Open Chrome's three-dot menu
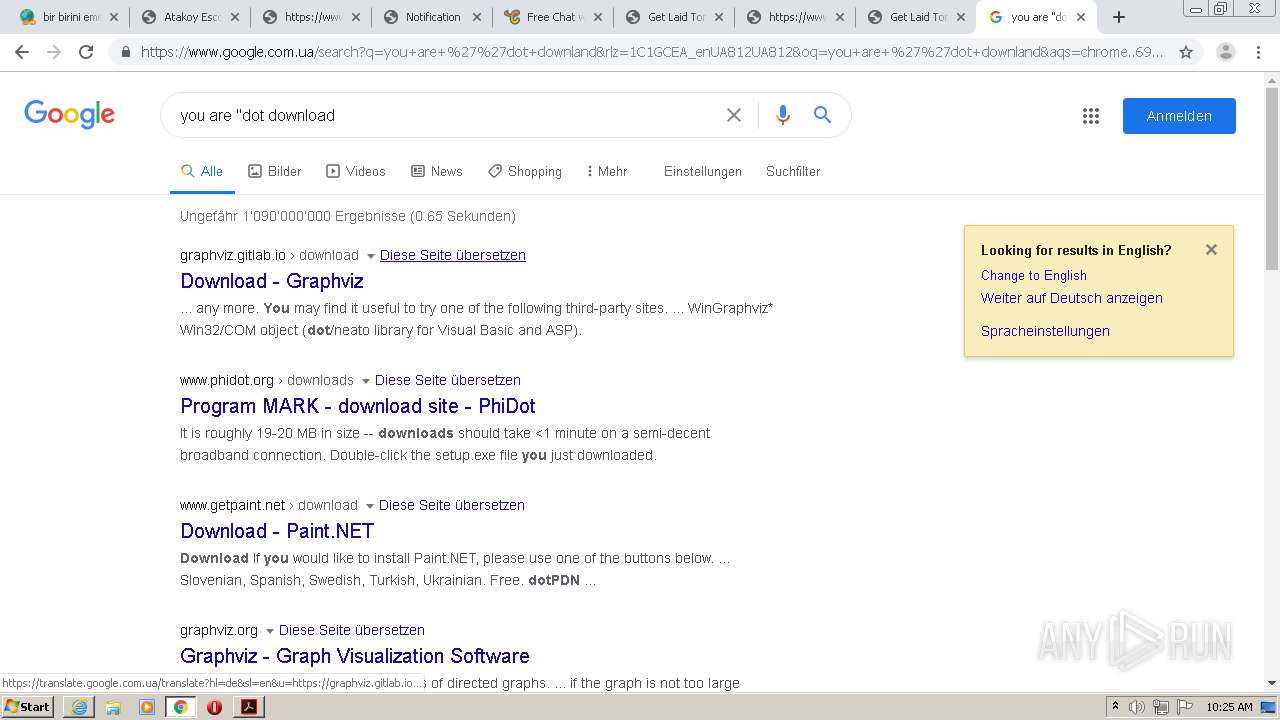 pos(1258,52)
